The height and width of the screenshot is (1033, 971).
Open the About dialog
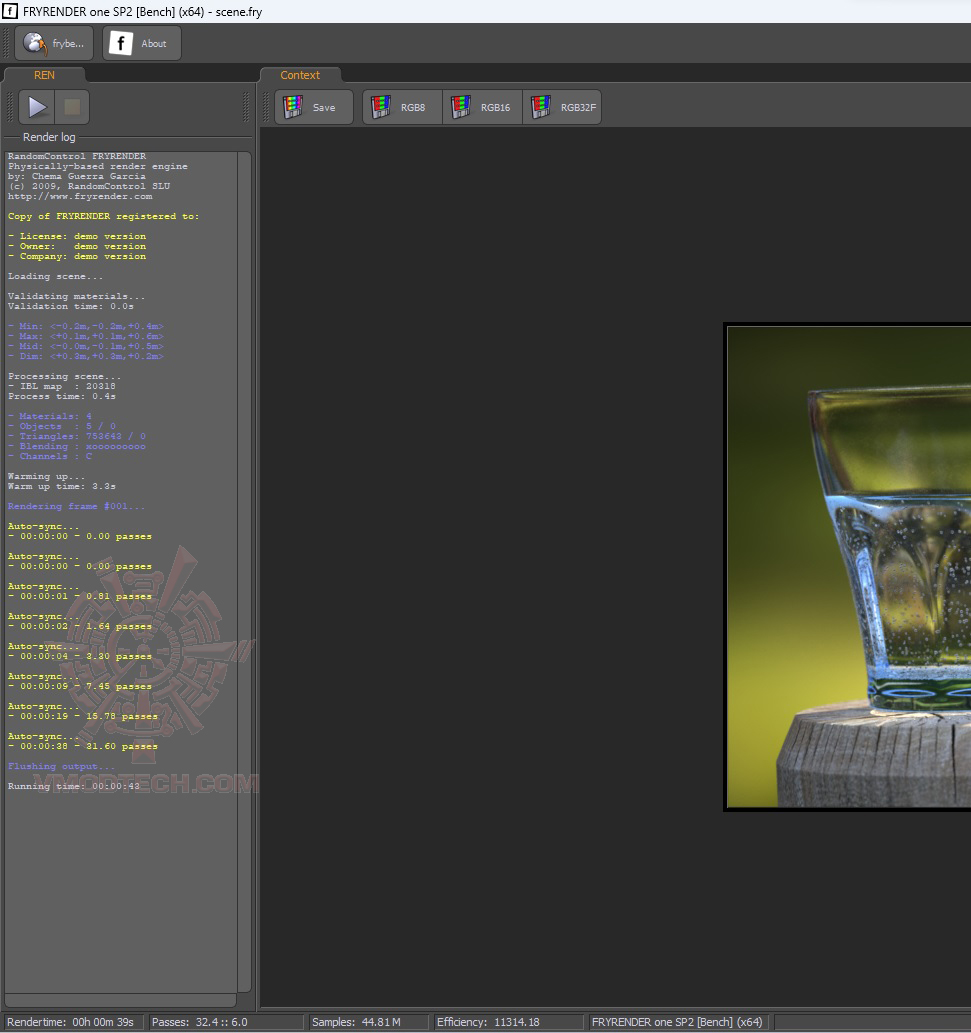[x=142, y=43]
